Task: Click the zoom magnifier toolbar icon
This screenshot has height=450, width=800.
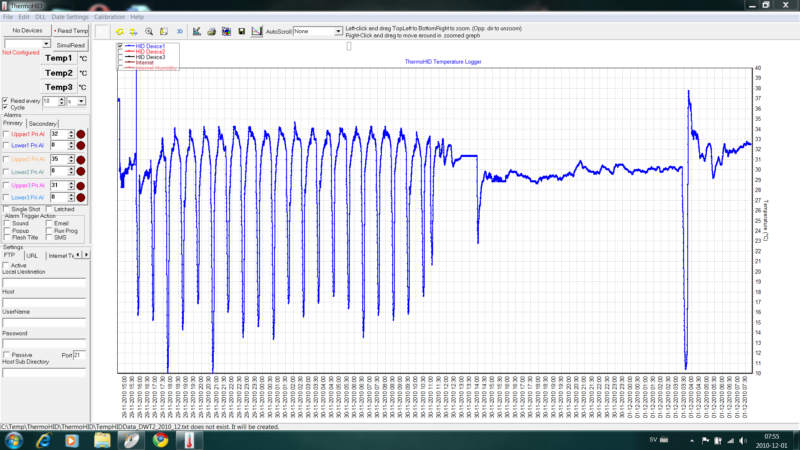Action: [x=149, y=31]
